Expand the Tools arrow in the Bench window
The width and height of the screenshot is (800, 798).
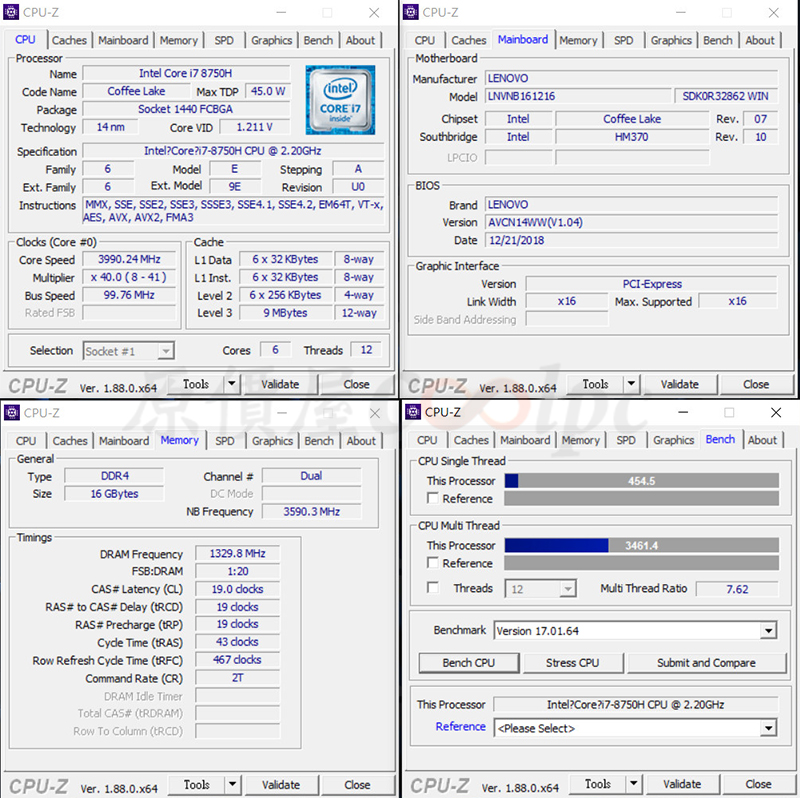pyautogui.click(x=634, y=784)
